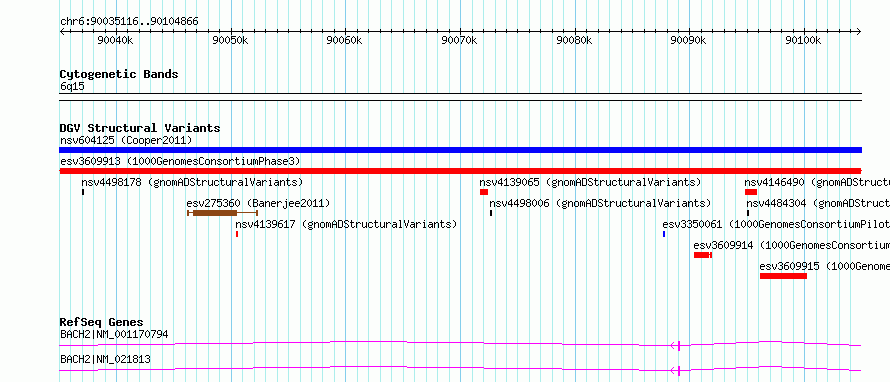Click the Cytogenetic Bands track title

(x=119, y=74)
